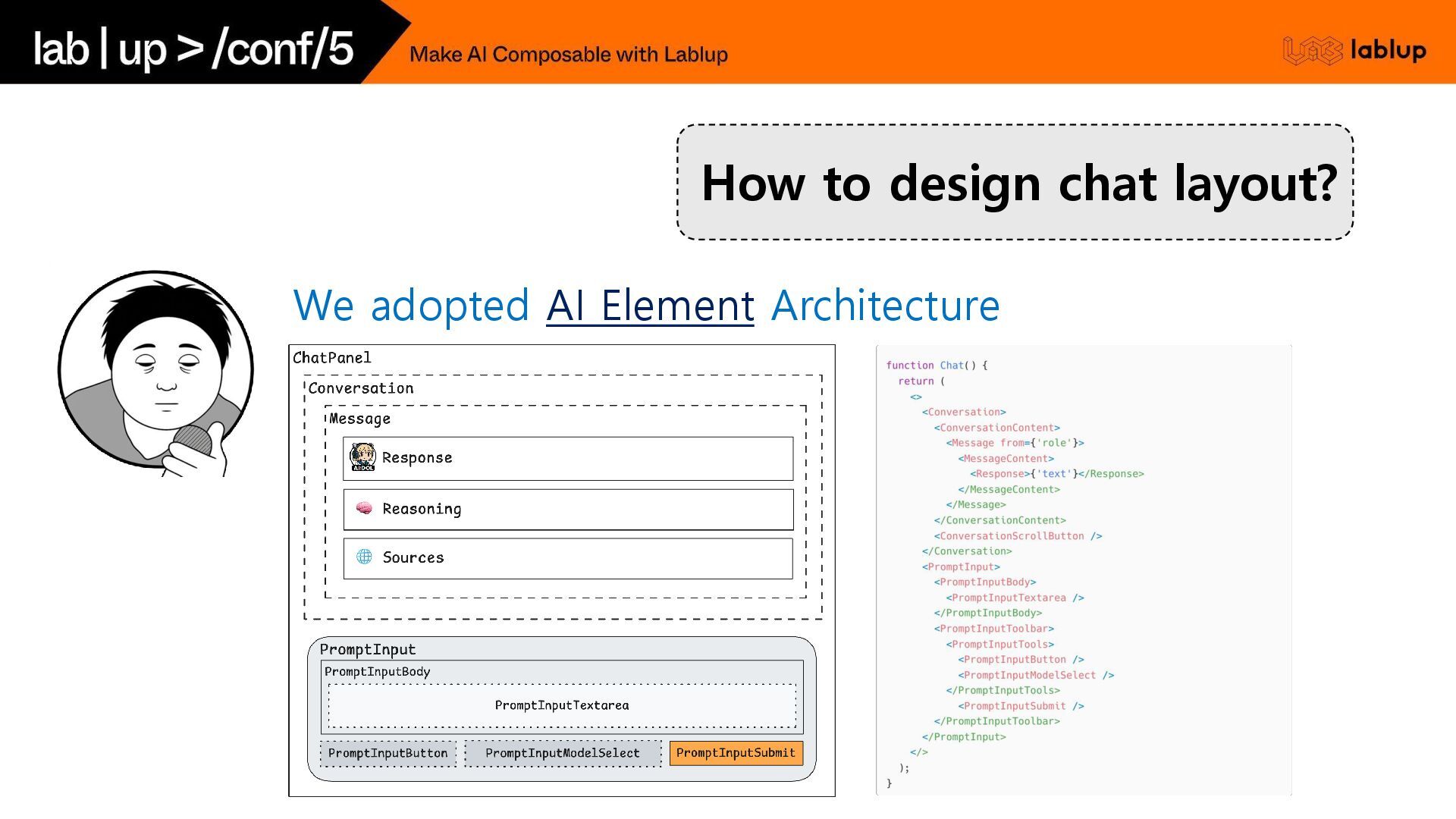Click the Conversation label in diagram
Image resolution: width=1456 pixels, height=819 pixels.
[361, 388]
